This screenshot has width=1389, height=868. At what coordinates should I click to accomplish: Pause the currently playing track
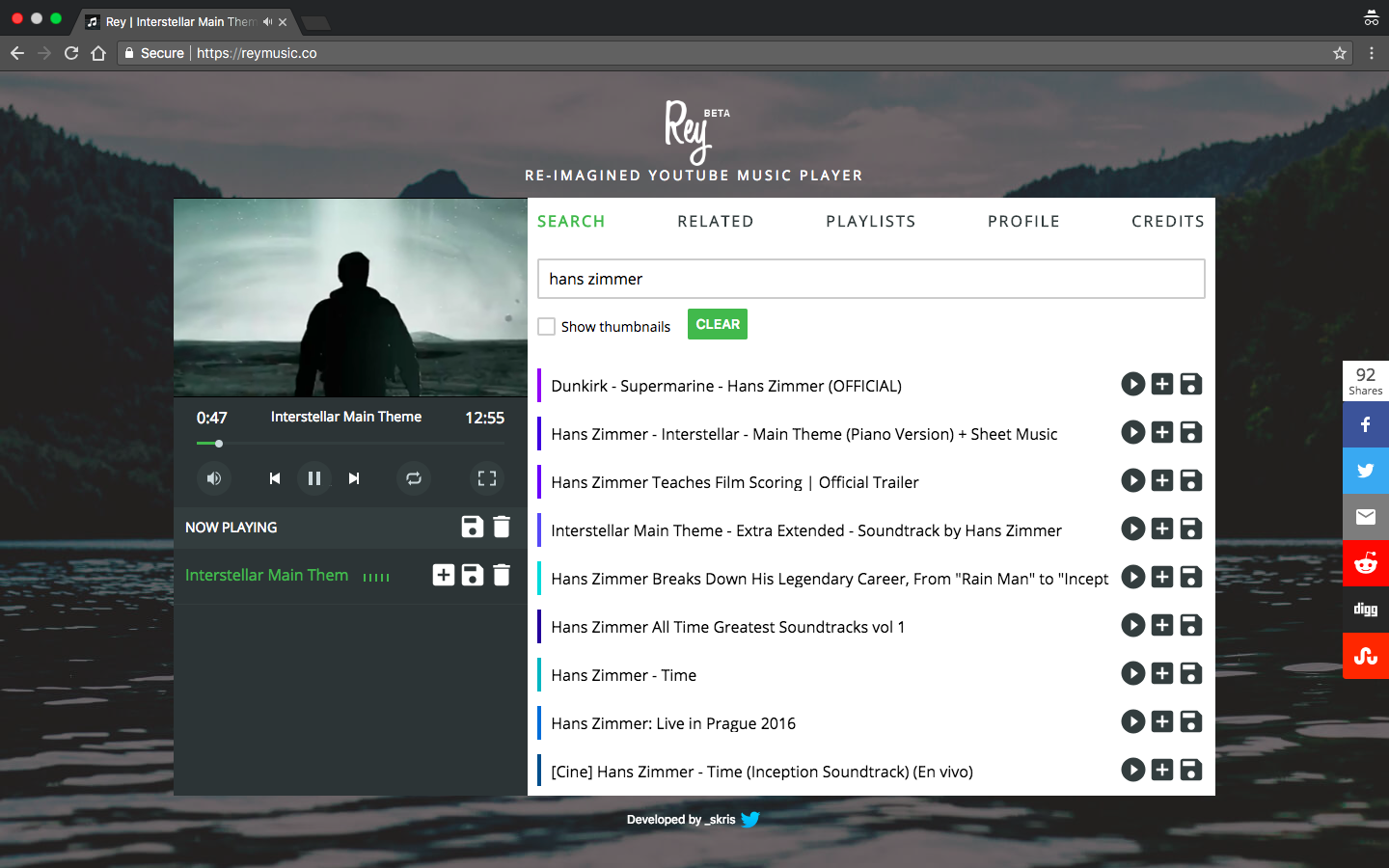point(313,478)
